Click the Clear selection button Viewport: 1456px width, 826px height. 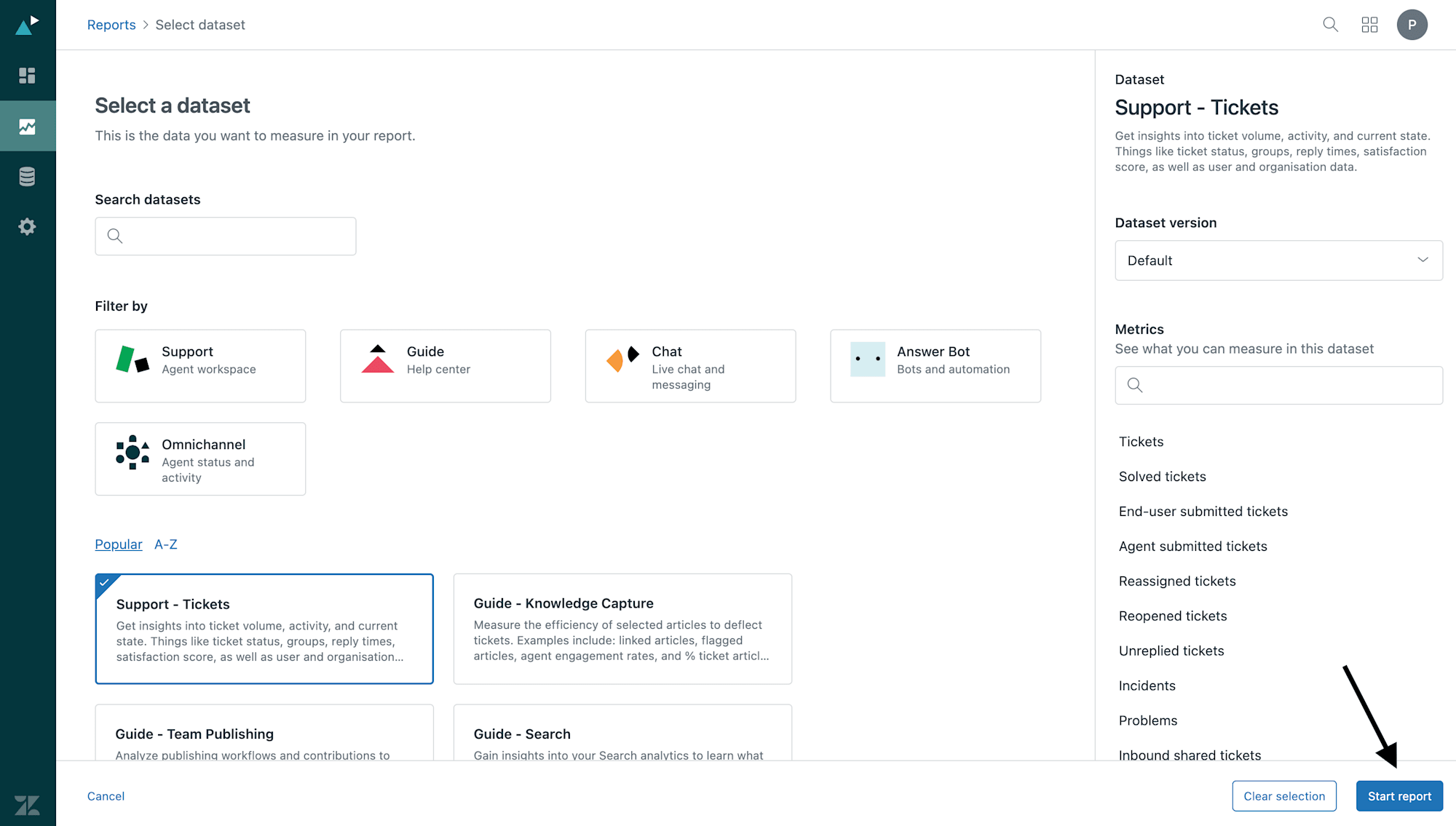pos(1284,795)
